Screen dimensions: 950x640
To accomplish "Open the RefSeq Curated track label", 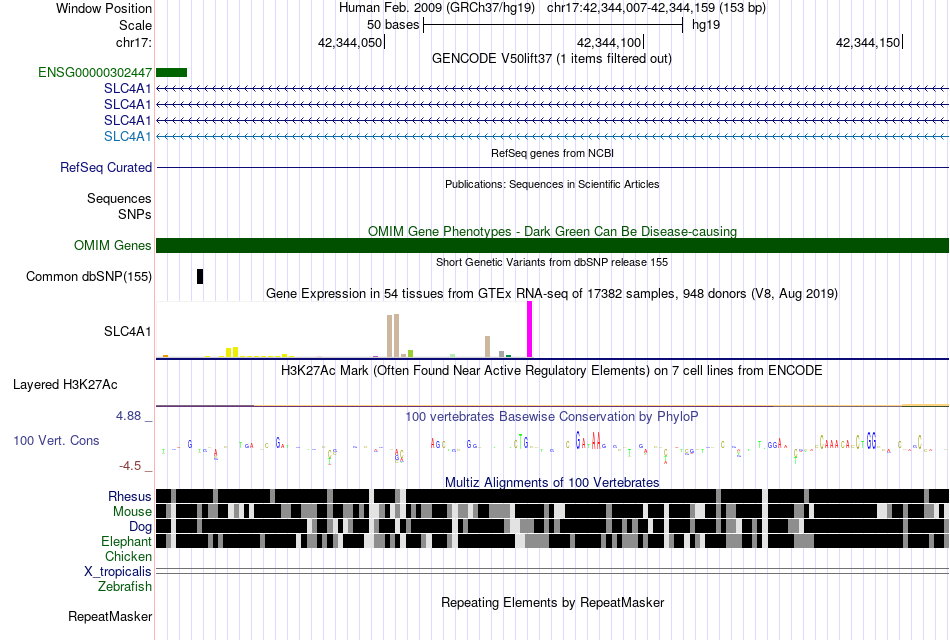I will (106, 167).
